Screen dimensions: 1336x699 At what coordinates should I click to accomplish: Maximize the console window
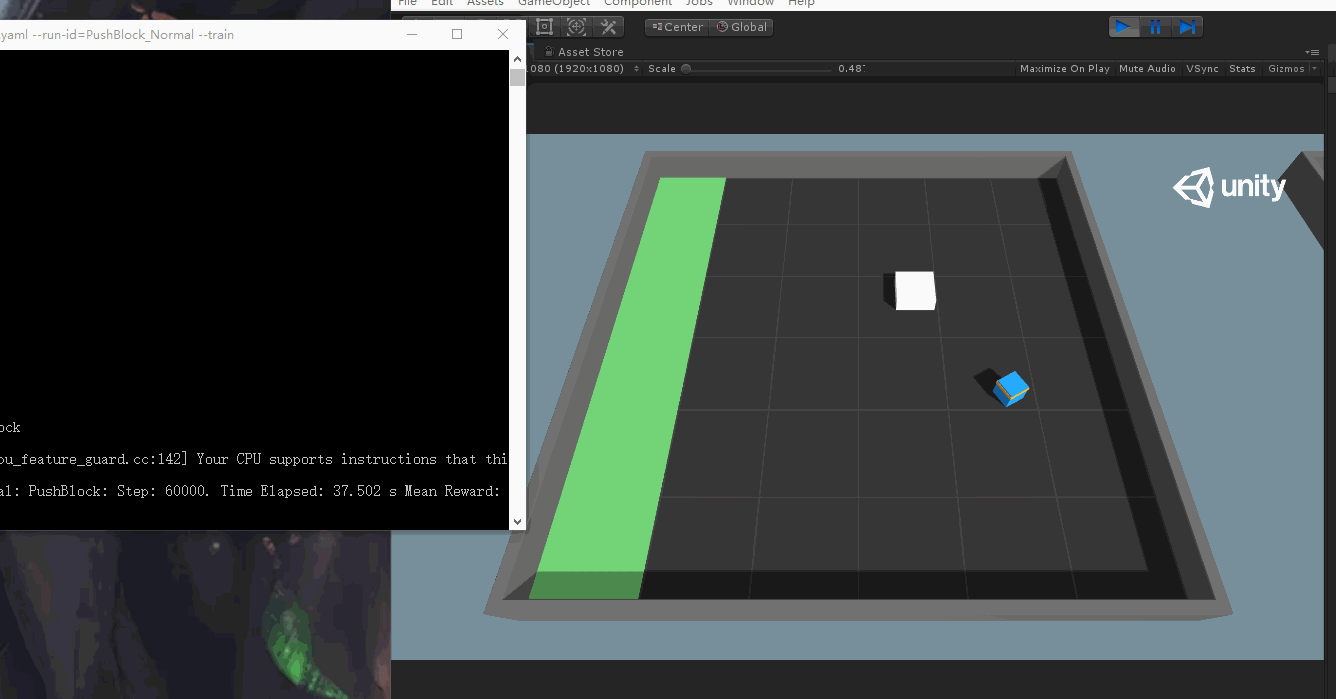pyautogui.click(x=457, y=34)
